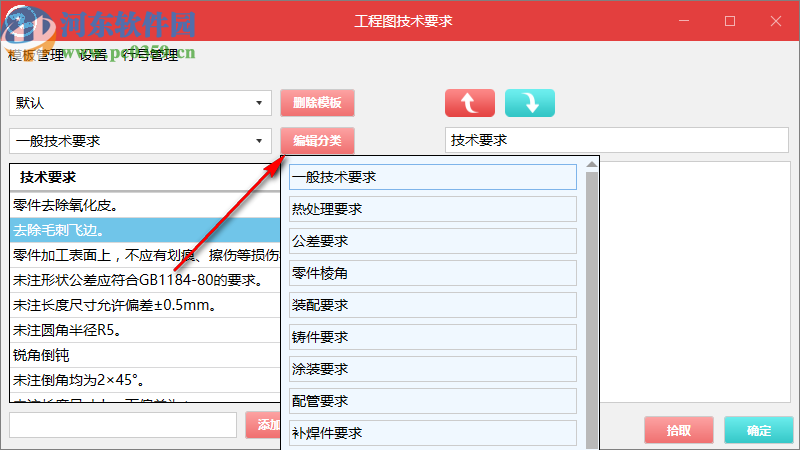Open the 模板管理 menu
Screen dimensions: 800x450
click(36, 55)
